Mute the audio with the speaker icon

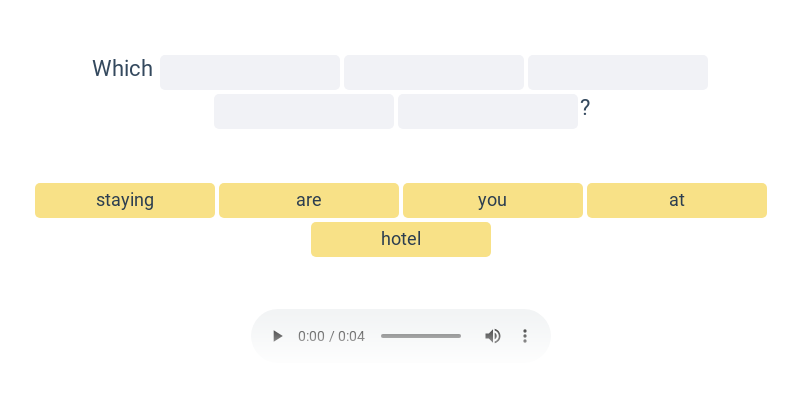coord(493,336)
